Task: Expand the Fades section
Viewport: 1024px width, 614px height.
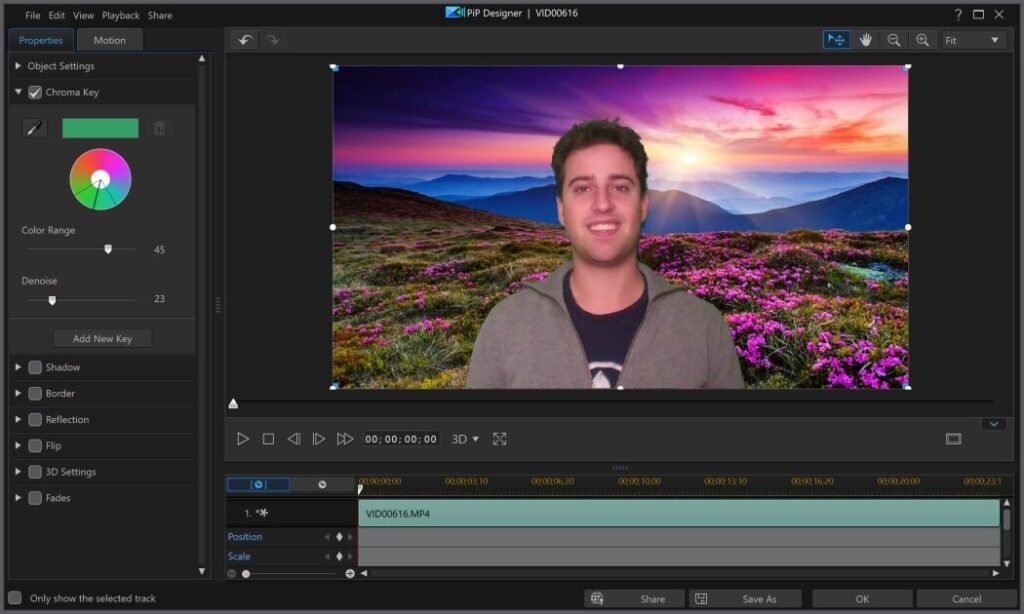Action: point(18,498)
